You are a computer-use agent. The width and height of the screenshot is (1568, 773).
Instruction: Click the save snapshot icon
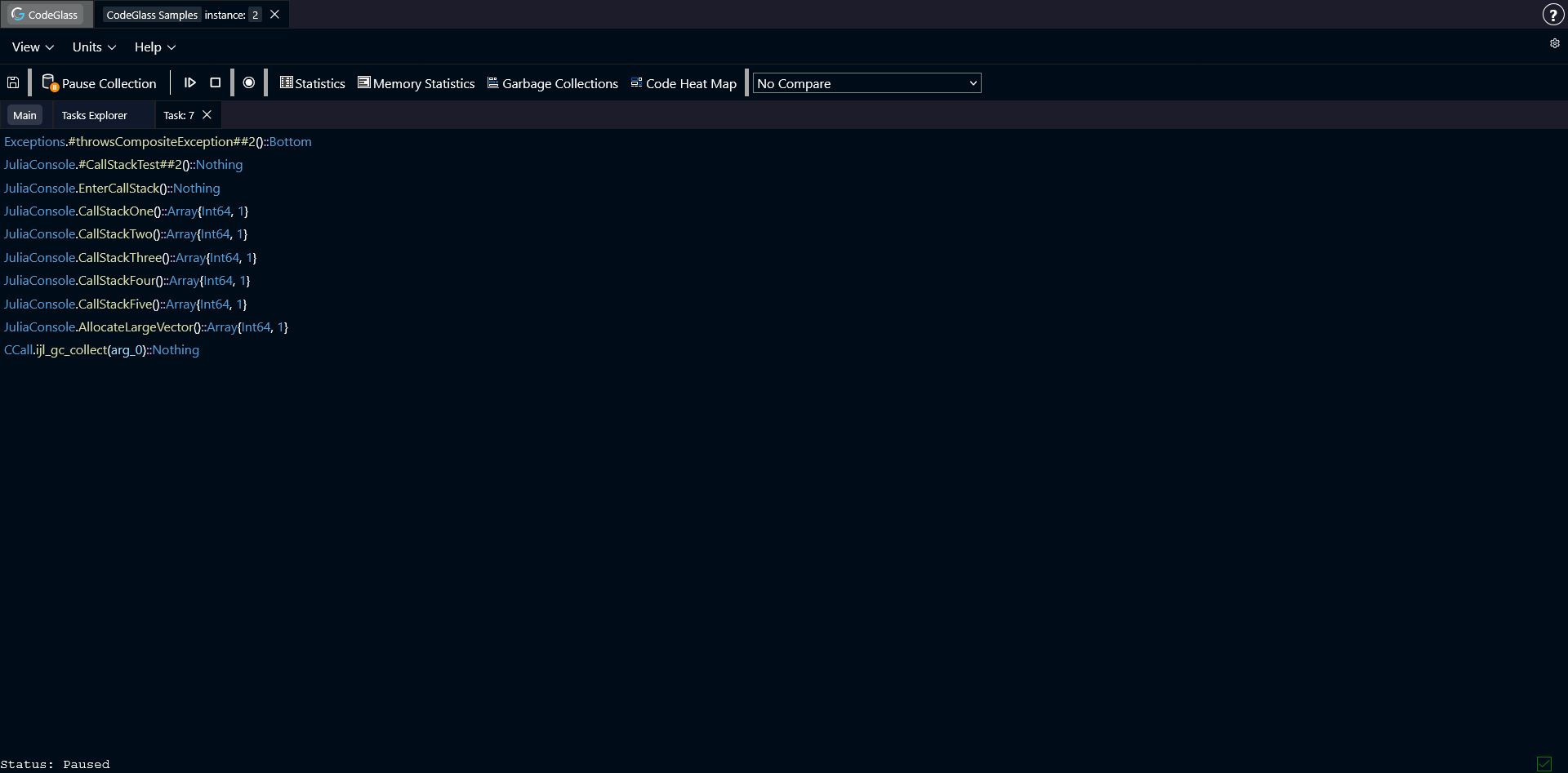tap(13, 82)
